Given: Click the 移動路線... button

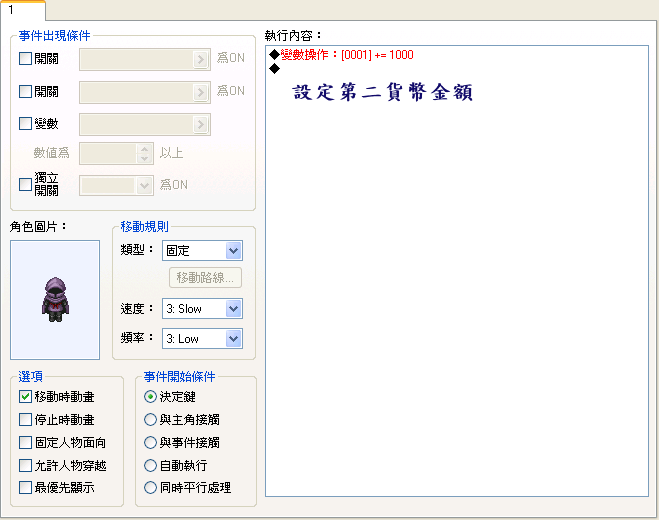Looking at the screenshot, I should point(206,278).
